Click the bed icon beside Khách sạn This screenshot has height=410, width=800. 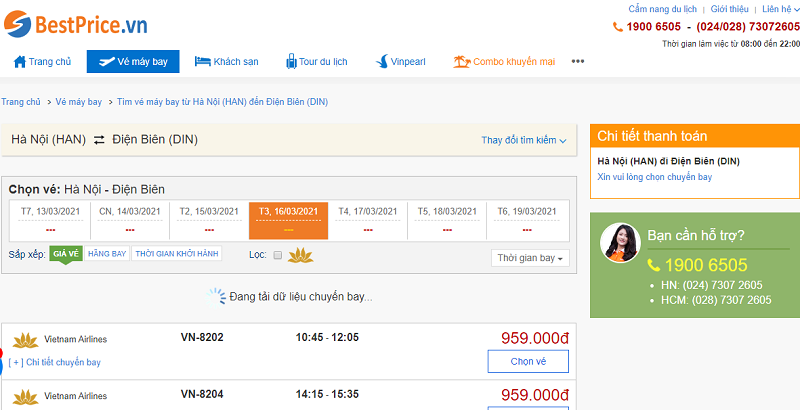203,62
